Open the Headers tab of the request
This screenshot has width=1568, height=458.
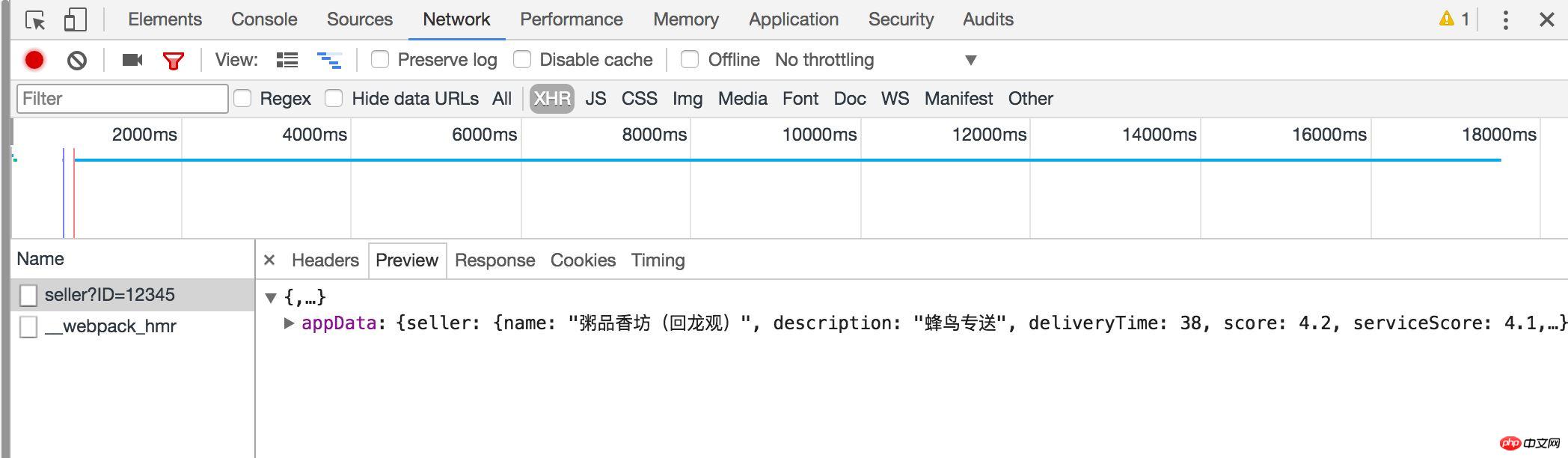[325, 260]
